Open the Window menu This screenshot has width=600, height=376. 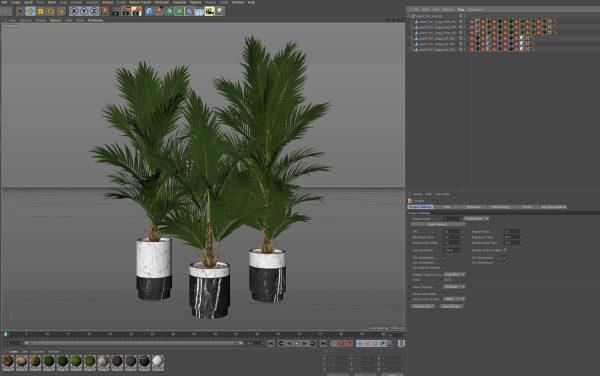238,2
